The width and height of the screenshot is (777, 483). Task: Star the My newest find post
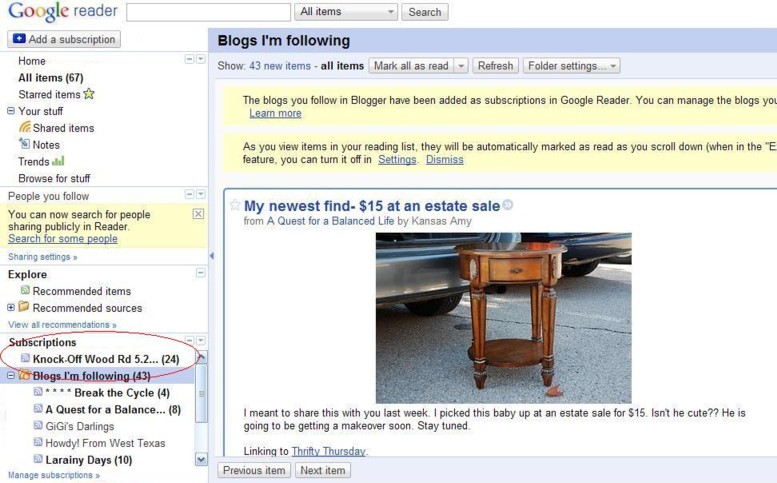click(235, 205)
